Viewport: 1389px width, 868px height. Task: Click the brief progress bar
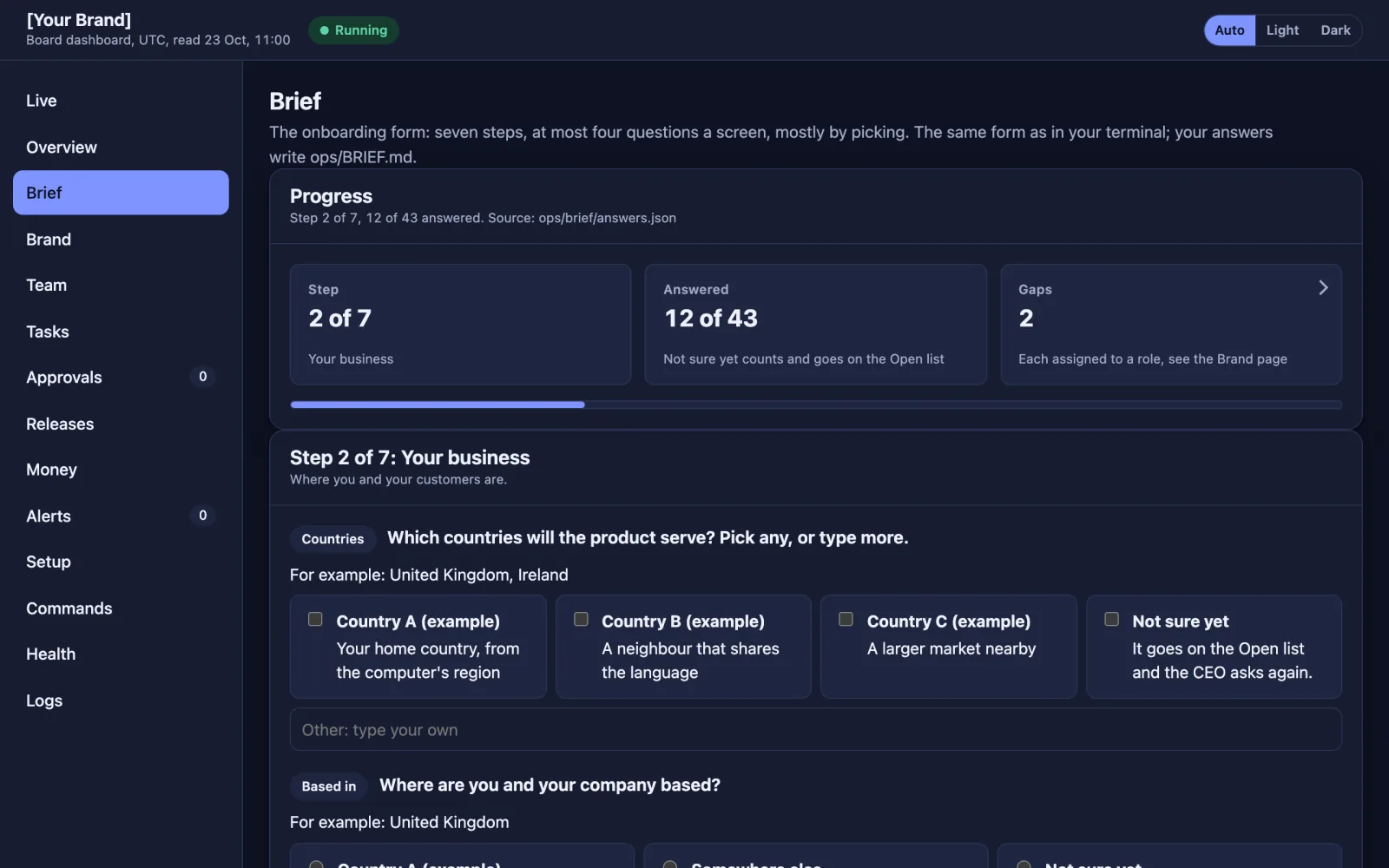click(x=815, y=404)
